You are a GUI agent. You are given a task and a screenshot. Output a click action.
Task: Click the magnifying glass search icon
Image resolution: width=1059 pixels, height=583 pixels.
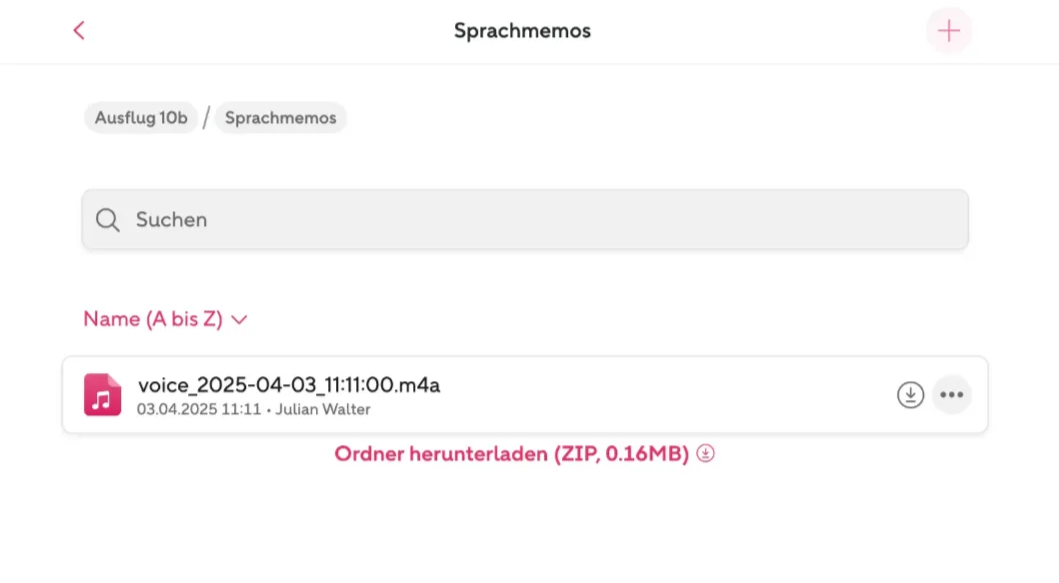(x=107, y=220)
